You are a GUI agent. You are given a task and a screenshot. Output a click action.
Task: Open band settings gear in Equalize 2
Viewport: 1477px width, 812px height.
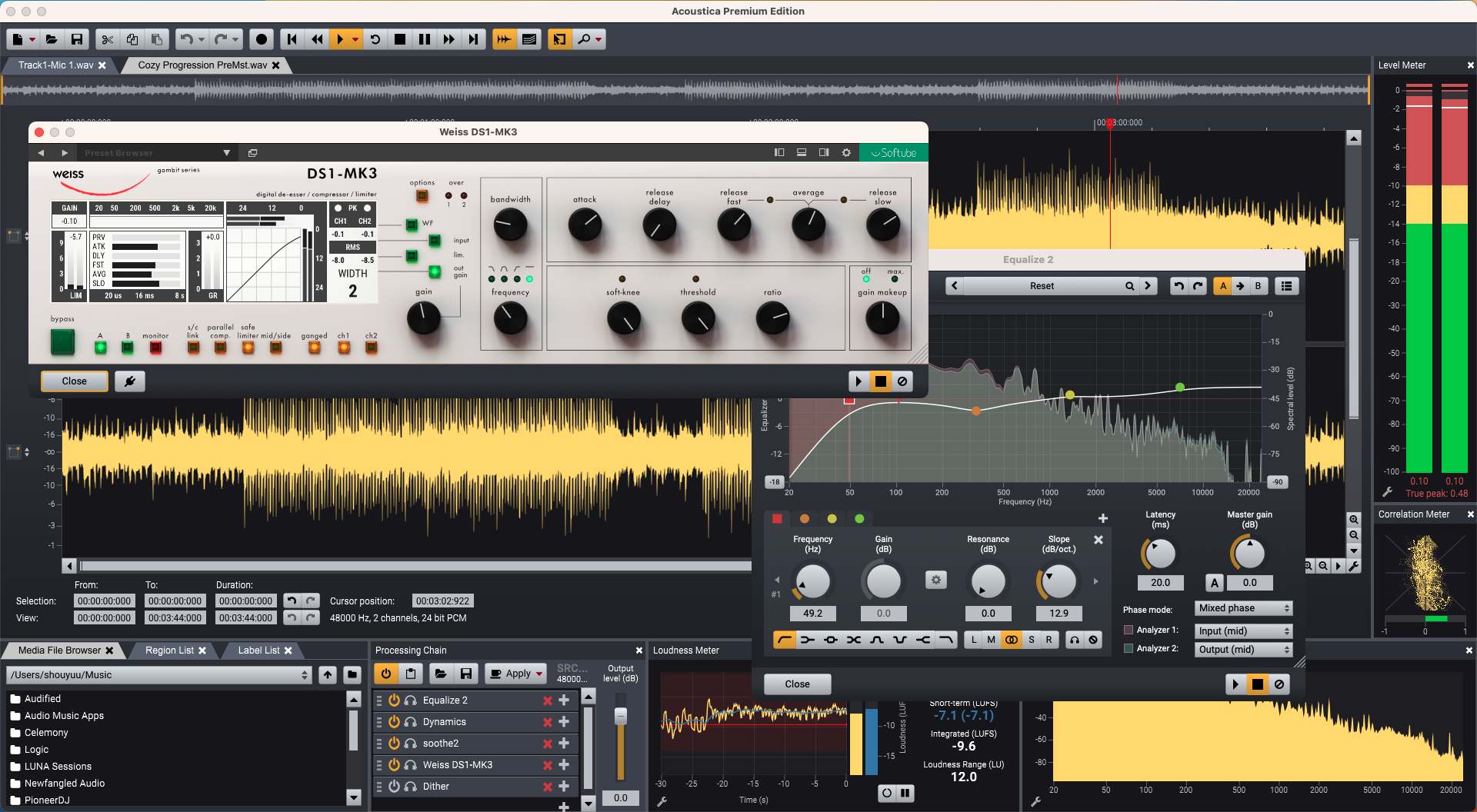coord(936,581)
